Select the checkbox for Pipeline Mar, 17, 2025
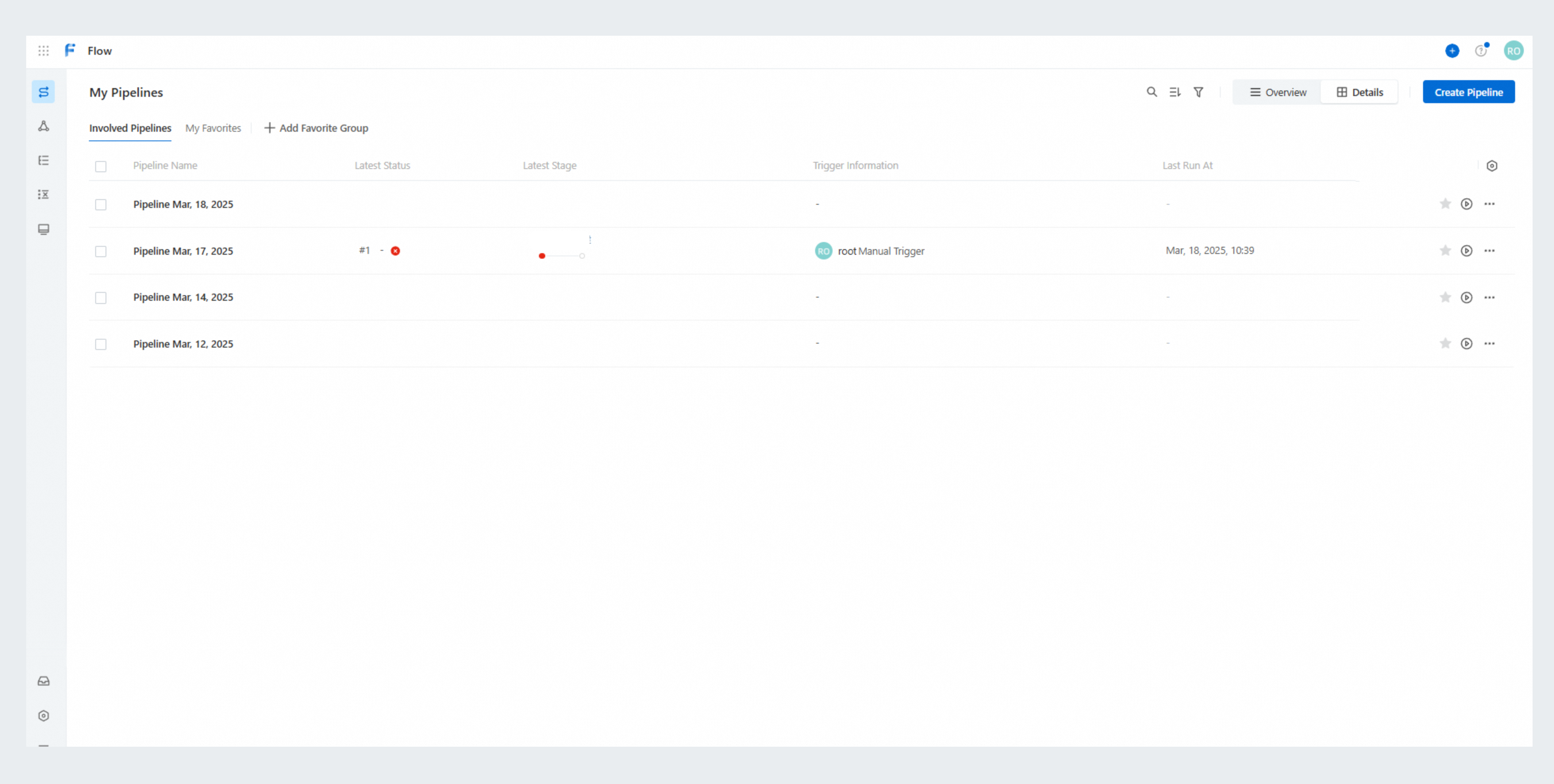1554x784 pixels. coord(101,252)
